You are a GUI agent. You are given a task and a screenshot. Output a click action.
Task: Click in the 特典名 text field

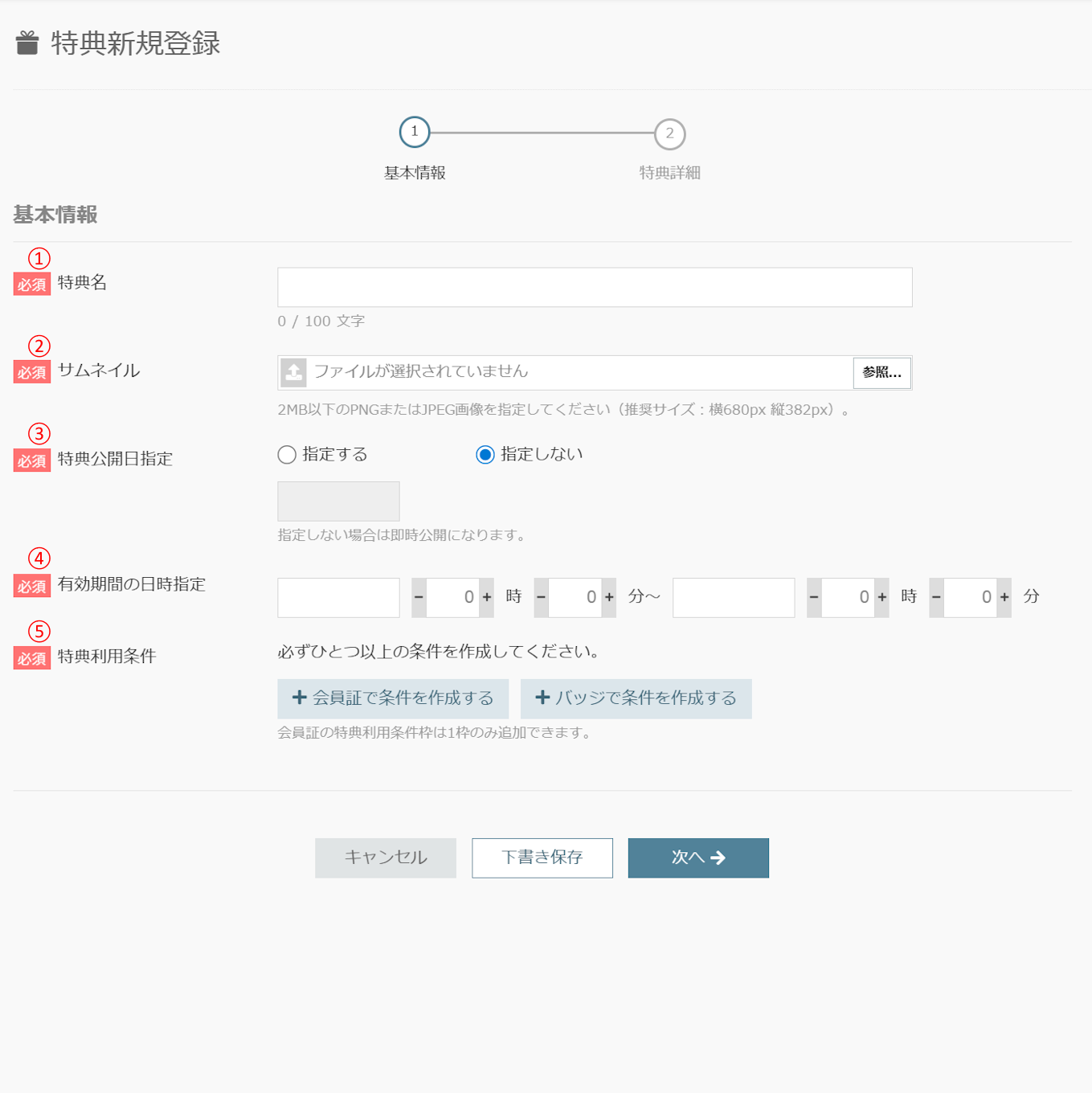(x=595, y=288)
